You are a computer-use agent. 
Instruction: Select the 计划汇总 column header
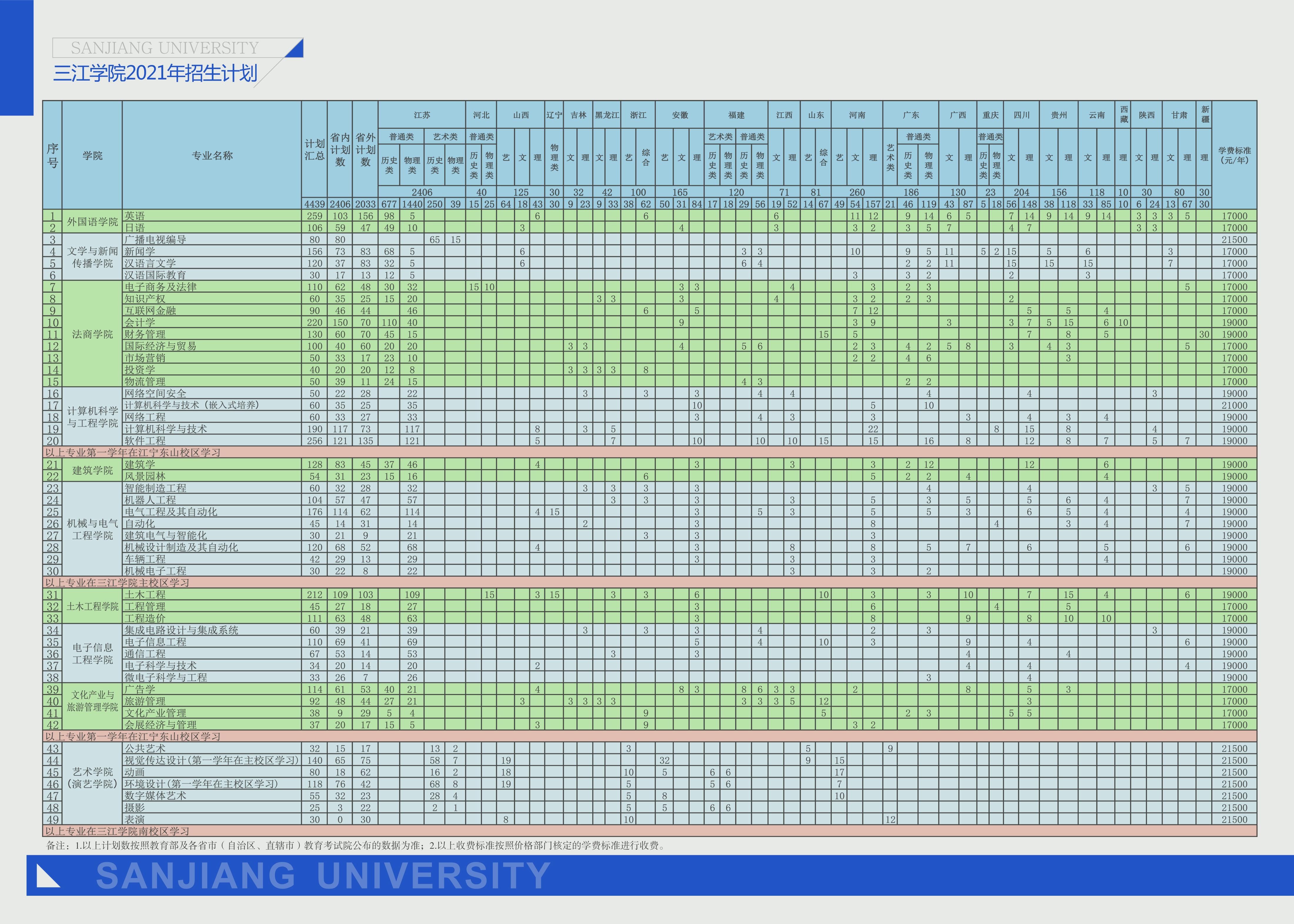click(315, 150)
